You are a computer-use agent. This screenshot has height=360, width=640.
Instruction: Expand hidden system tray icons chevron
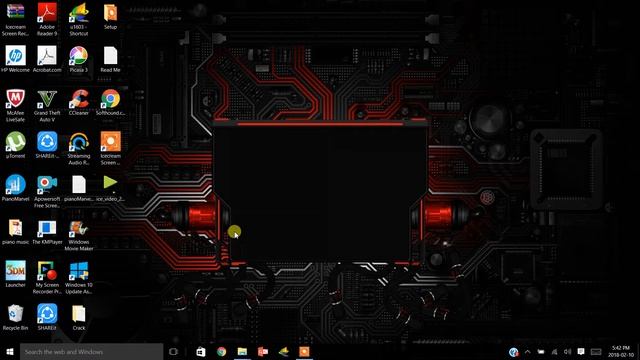tap(527, 352)
